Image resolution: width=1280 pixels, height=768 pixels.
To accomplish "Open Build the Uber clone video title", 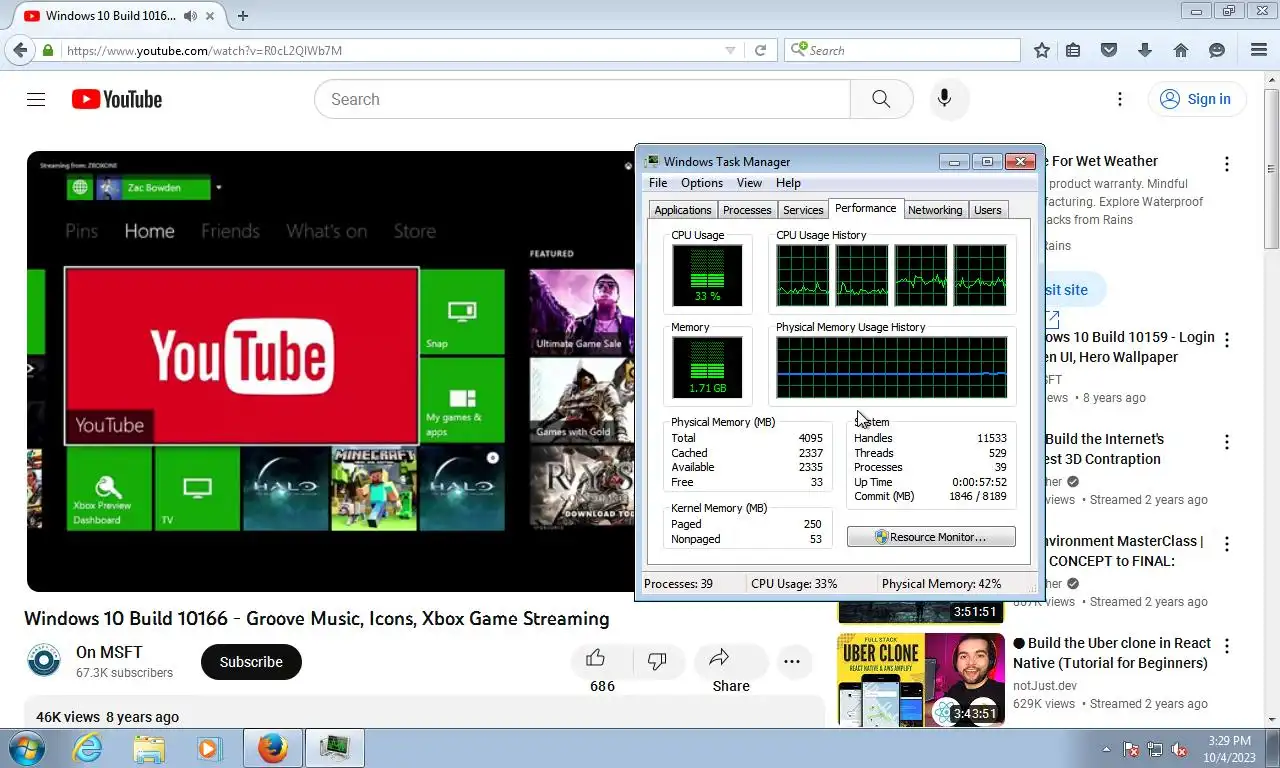I will pos(1111,653).
